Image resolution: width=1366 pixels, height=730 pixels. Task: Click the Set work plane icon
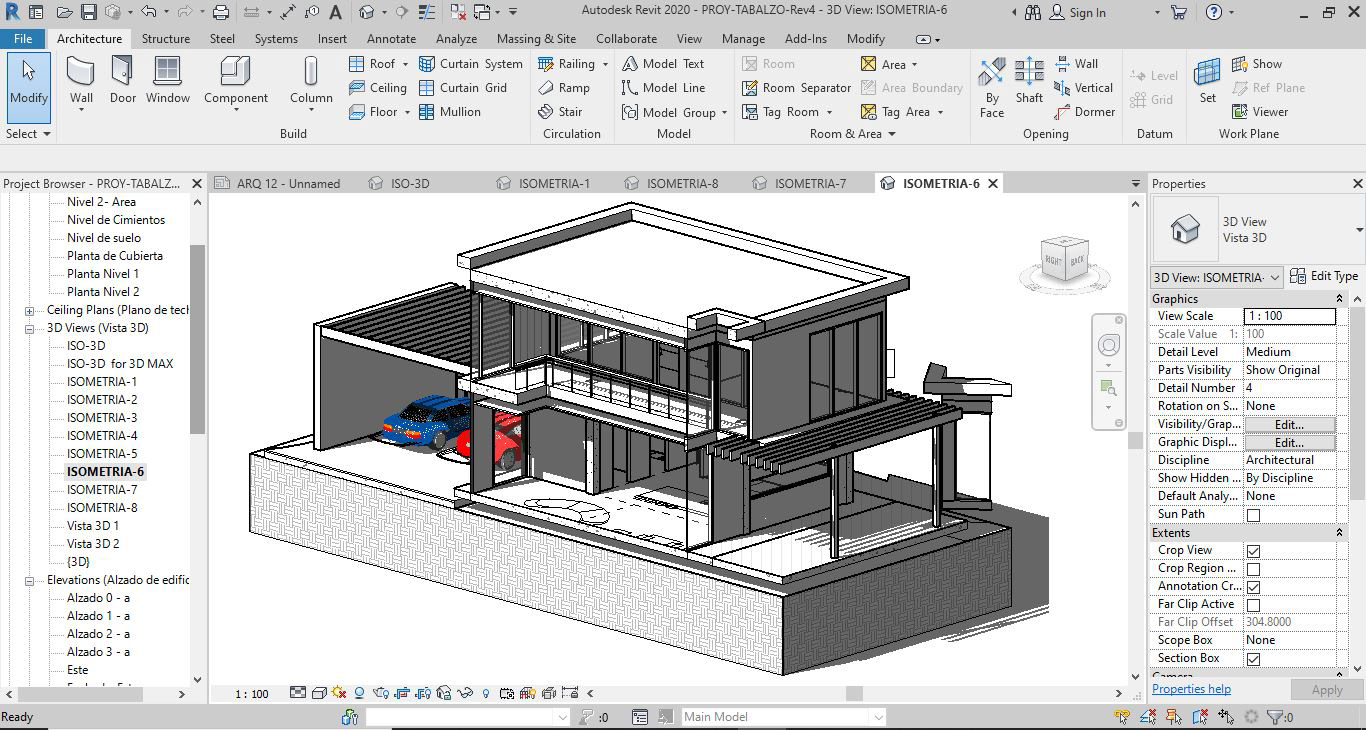(x=1208, y=80)
